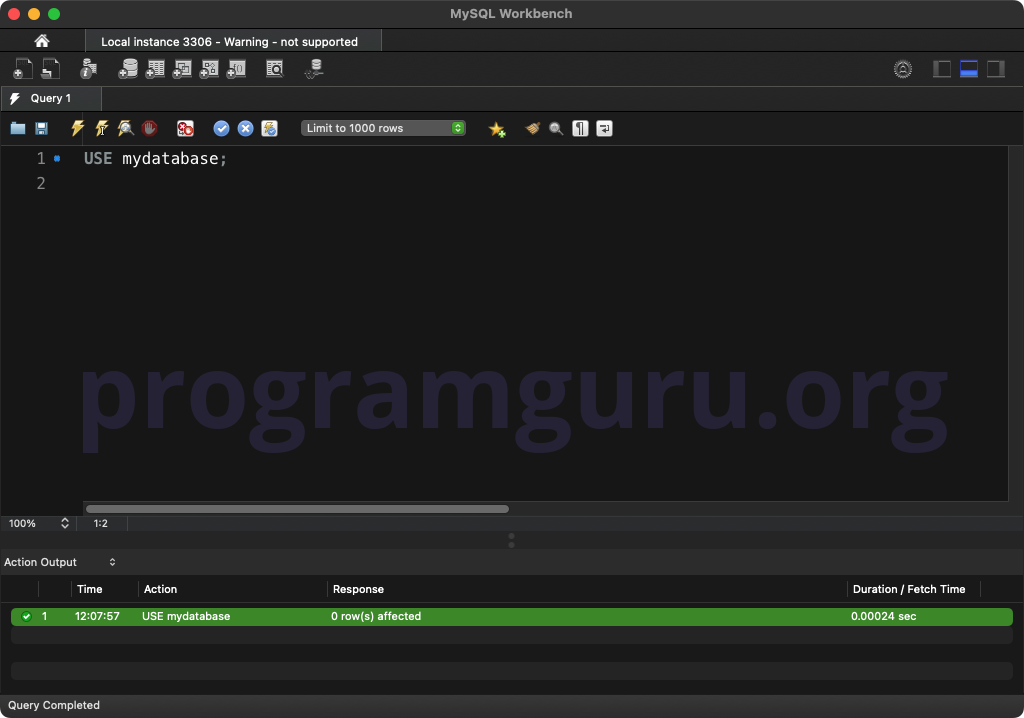1024x718 pixels.
Task: Click the 100% zoom level stepper
Action: [x=65, y=523]
